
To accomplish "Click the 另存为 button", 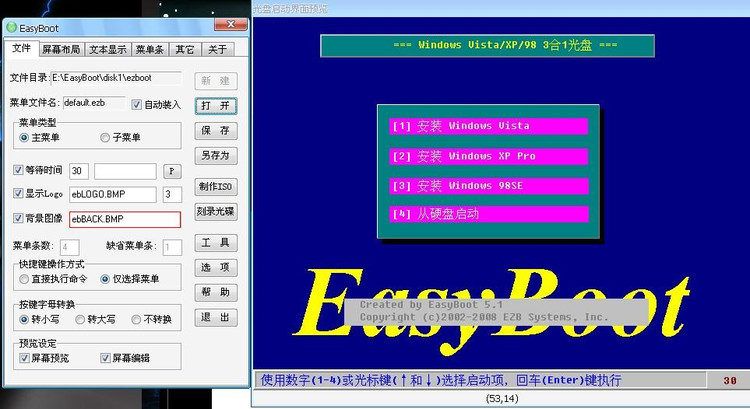I will tap(216, 155).
